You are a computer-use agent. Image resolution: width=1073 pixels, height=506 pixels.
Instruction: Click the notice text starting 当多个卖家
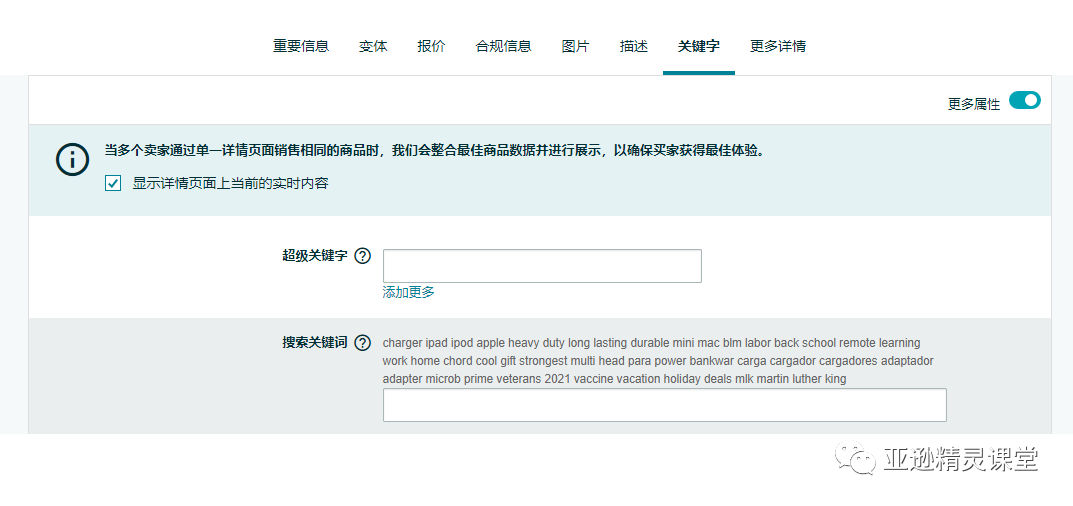pos(434,151)
